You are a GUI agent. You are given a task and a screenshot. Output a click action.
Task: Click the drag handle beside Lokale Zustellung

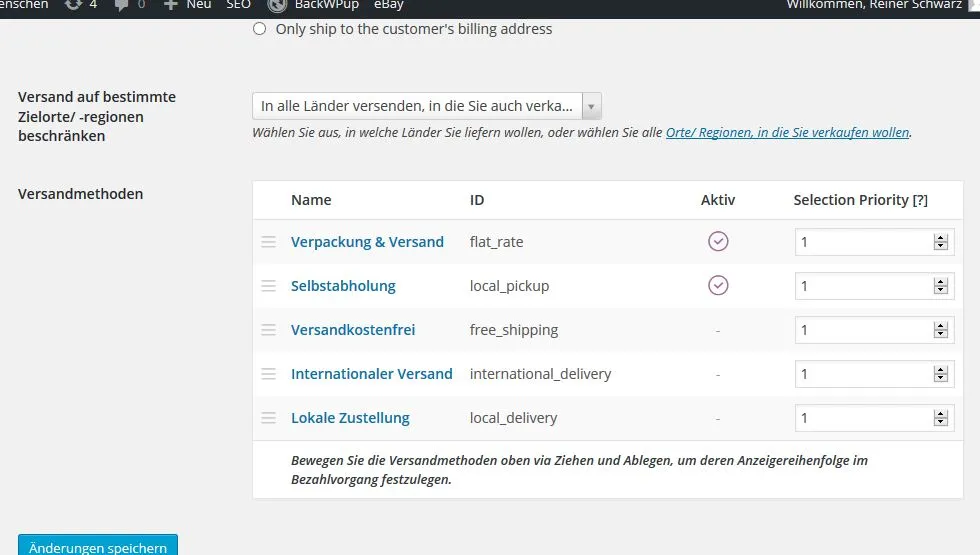[x=269, y=418]
